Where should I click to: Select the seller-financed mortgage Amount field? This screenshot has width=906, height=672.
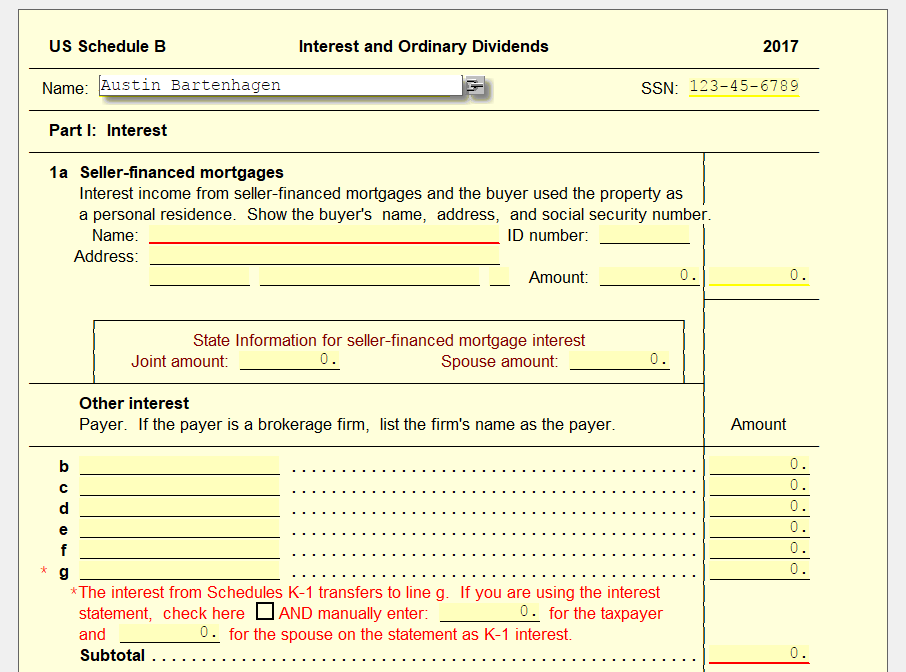649,276
